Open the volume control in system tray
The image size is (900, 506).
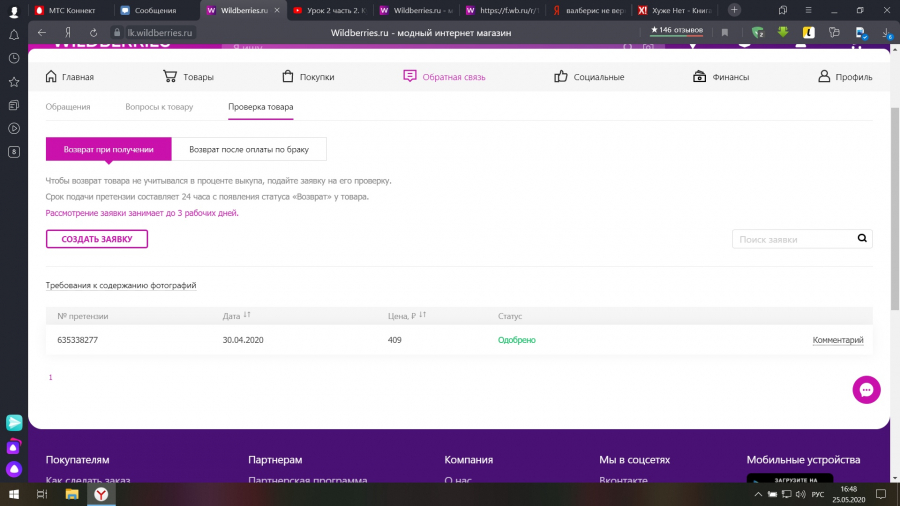(x=801, y=494)
